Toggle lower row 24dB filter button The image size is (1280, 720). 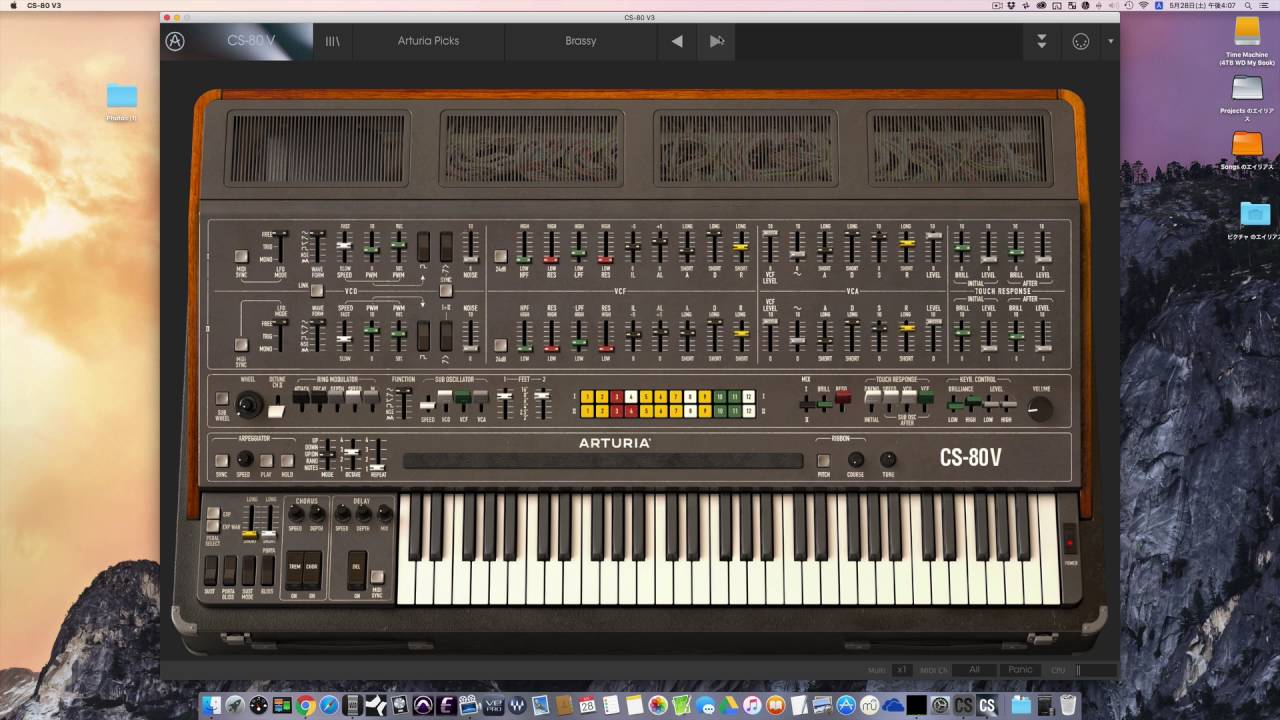click(x=500, y=345)
